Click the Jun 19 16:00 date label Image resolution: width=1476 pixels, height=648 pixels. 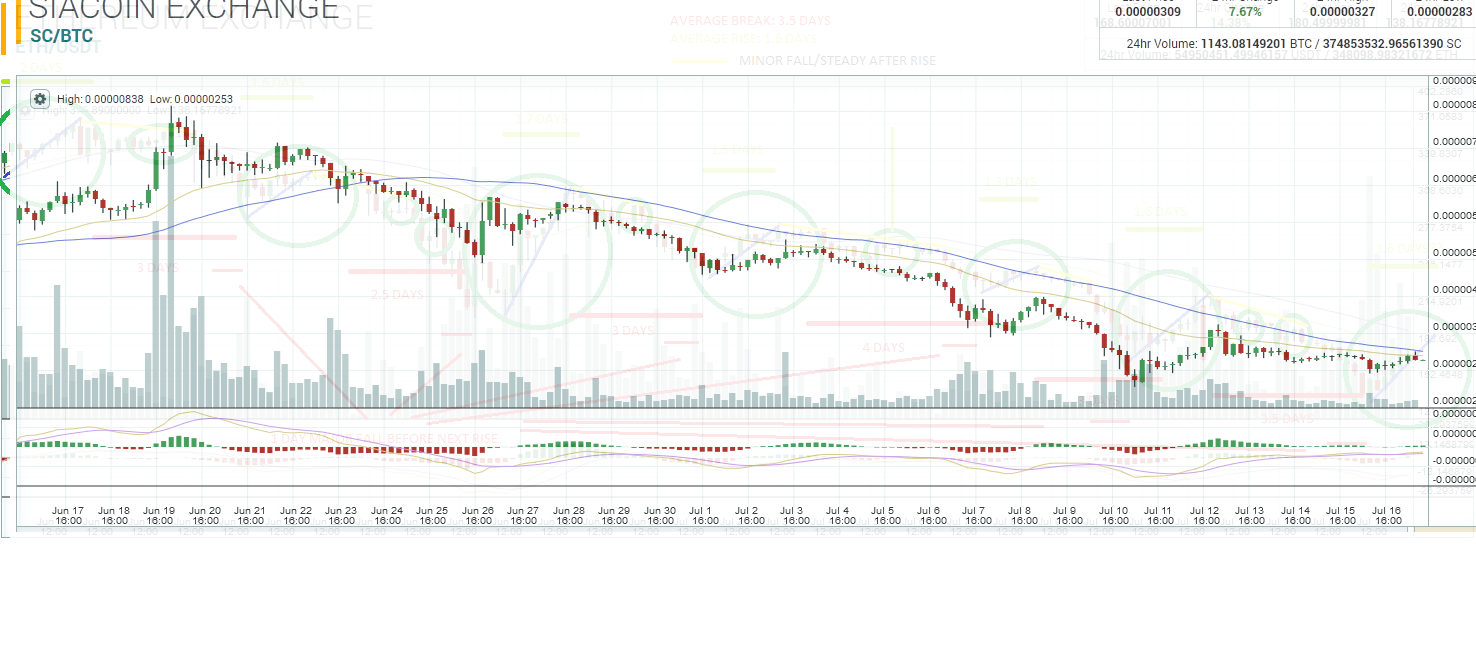point(159,515)
